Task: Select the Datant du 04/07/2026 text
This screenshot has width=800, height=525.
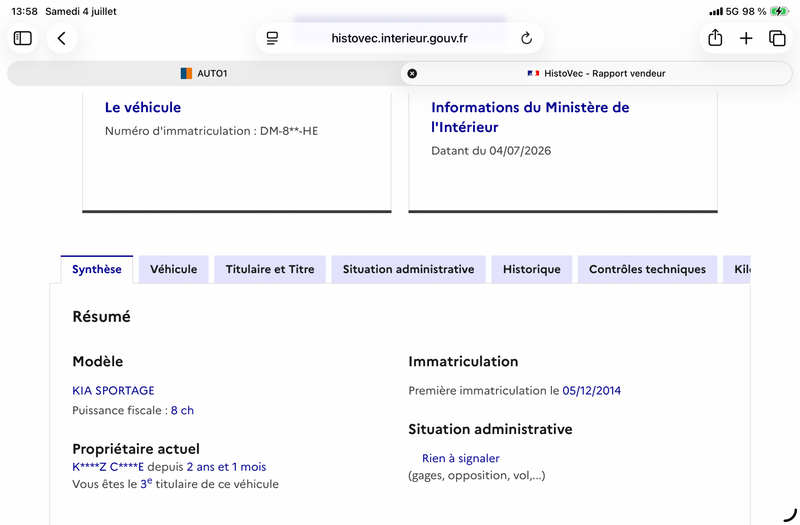Action: click(491, 151)
